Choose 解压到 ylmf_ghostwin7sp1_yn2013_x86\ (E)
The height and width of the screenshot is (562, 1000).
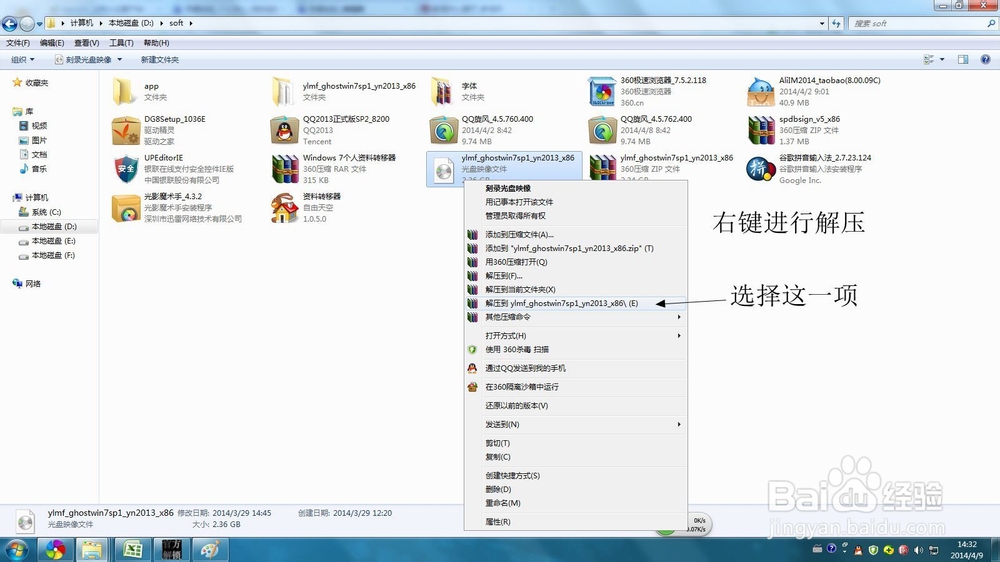577,303
